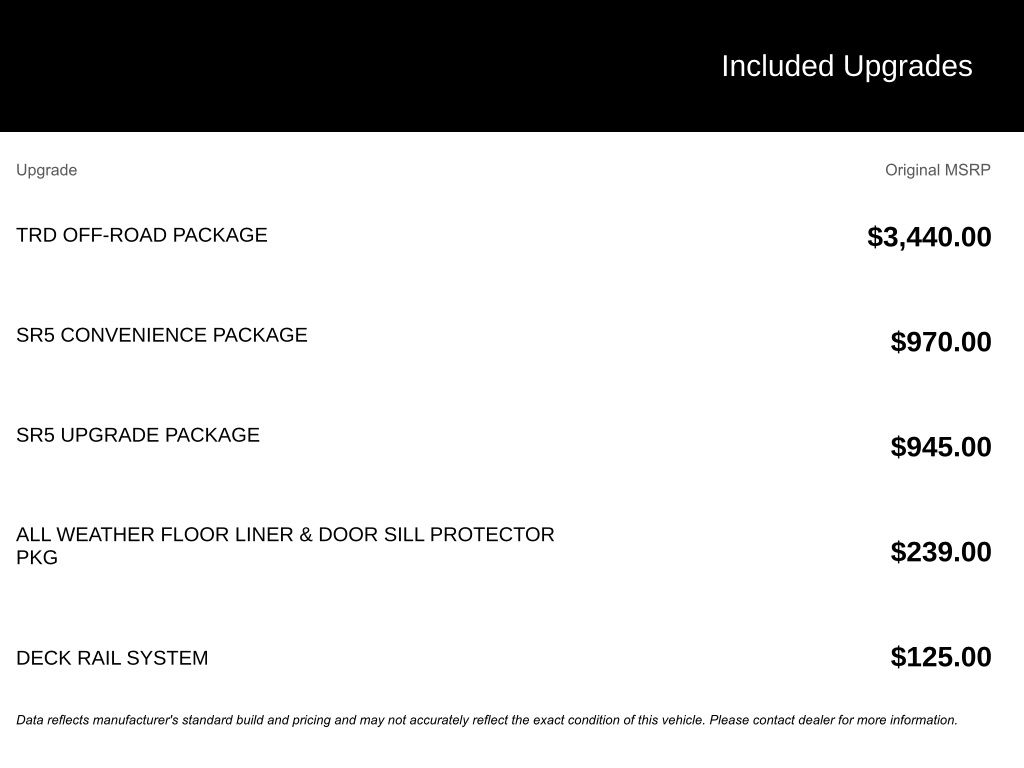Click the word CONVENIENCE in package name
This screenshot has width=1024, height=768.
(x=134, y=335)
